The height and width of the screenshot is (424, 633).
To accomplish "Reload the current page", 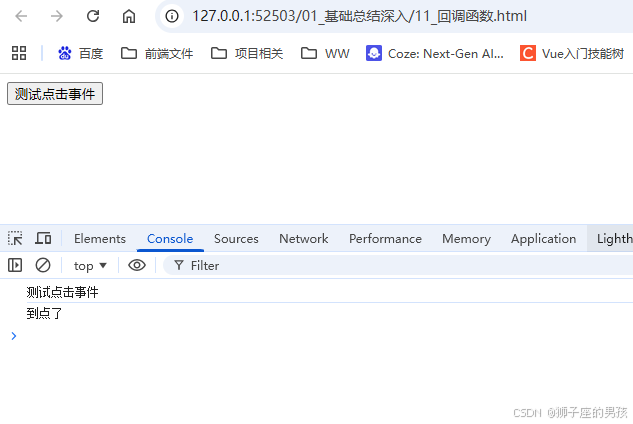I will [x=93, y=16].
